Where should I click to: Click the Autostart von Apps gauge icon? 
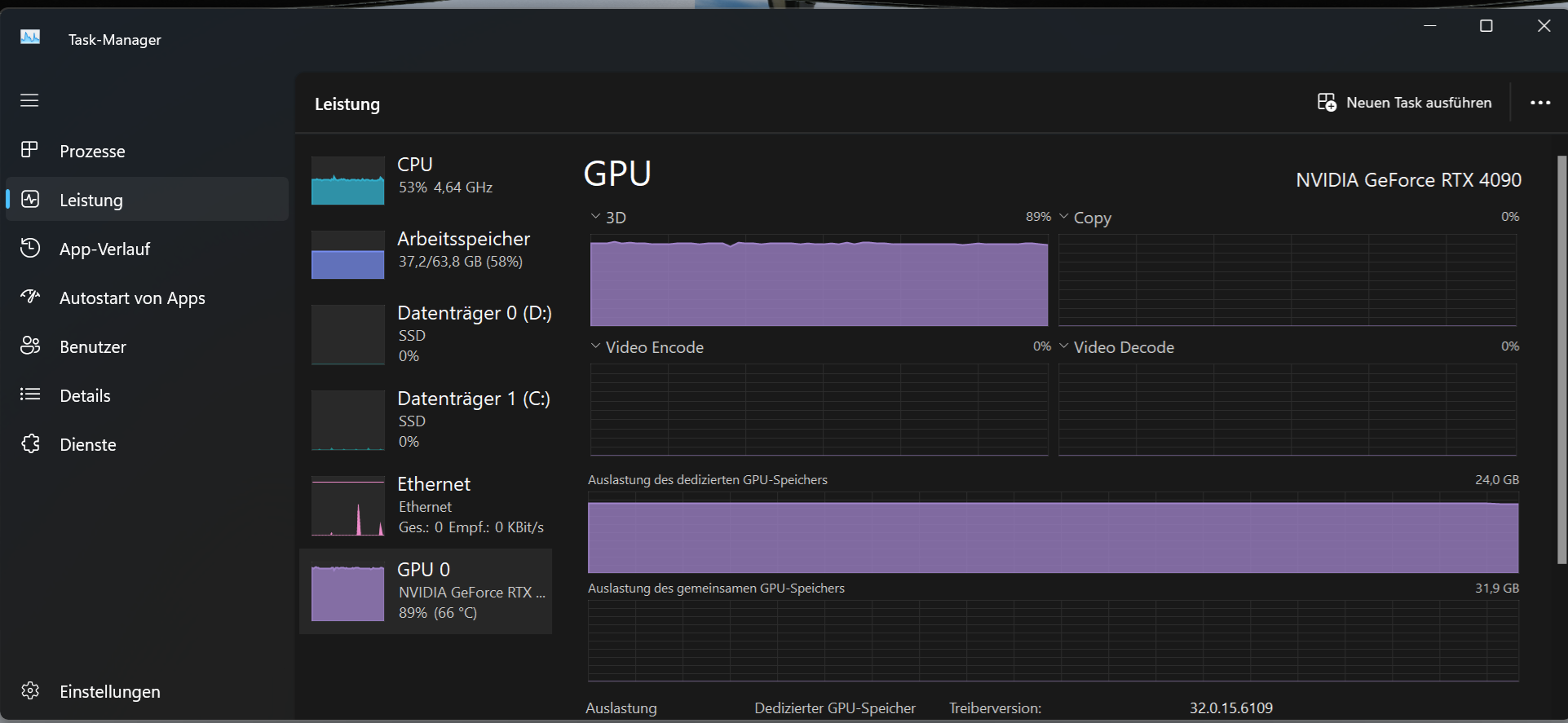click(30, 297)
